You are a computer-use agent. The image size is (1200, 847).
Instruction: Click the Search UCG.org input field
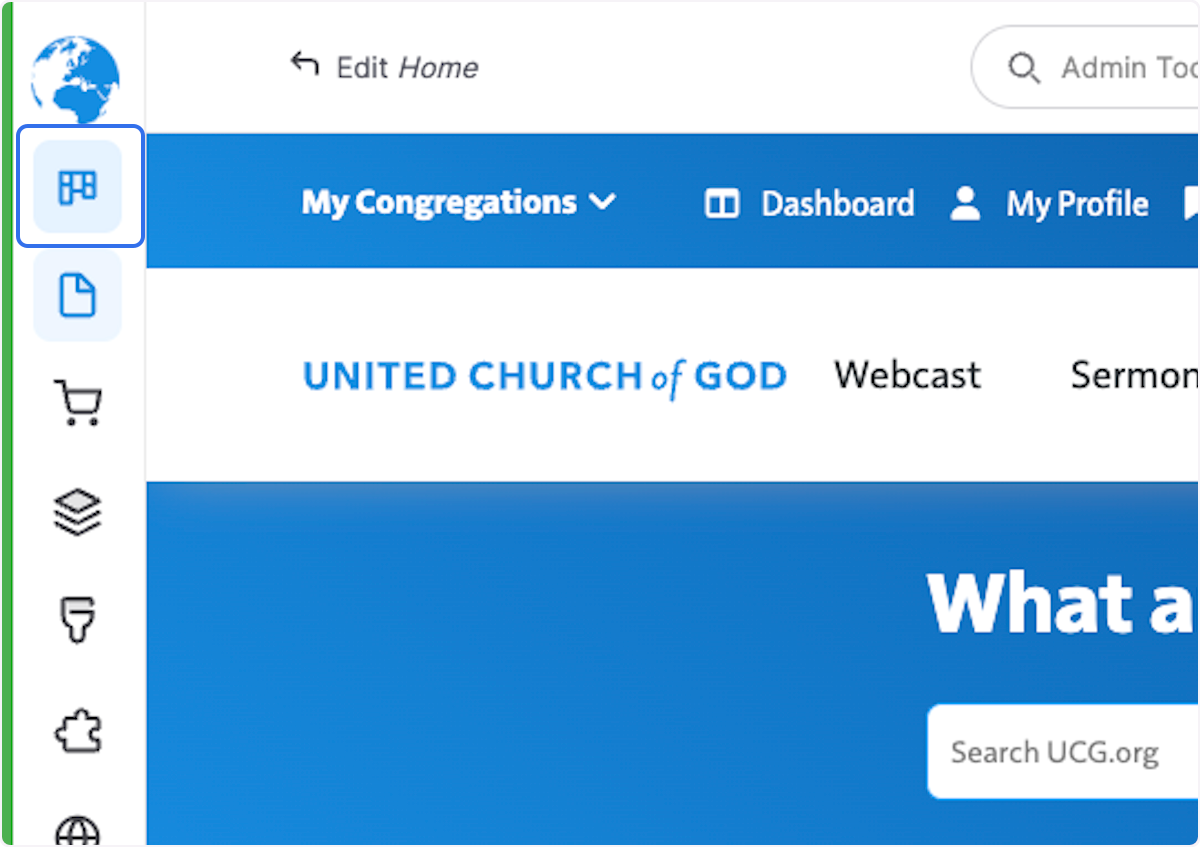tap(1060, 751)
